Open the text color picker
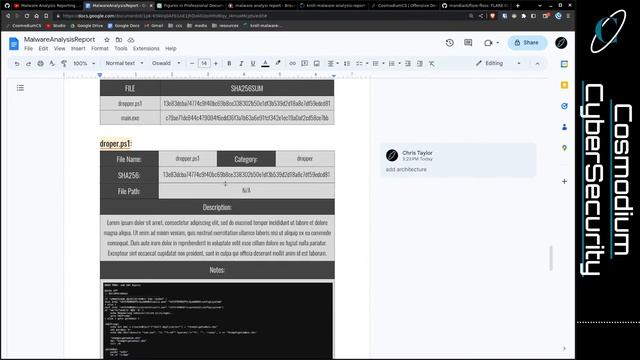This screenshot has width=640, height=360. click(x=265, y=64)
